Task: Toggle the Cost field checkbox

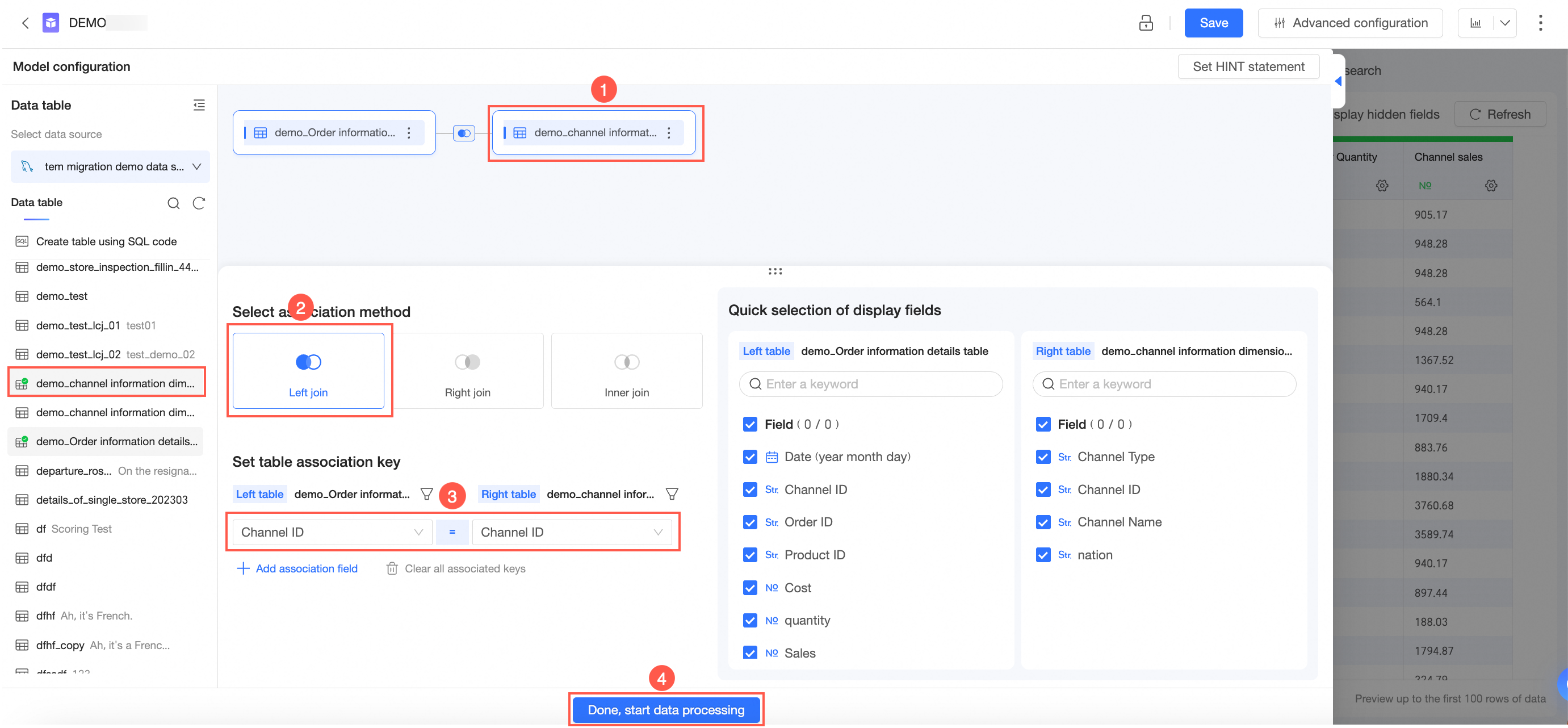Action: click(x=750, y=587)
